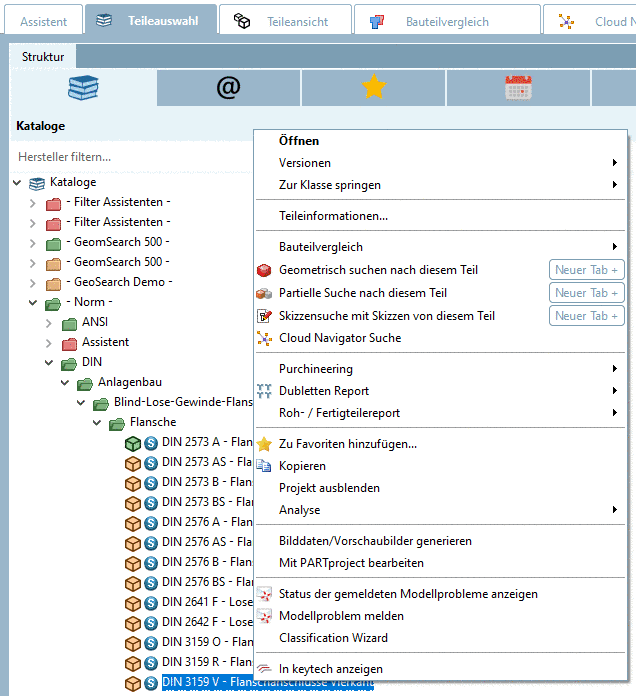Select DIN 3159 R tree row

[207, 662]
